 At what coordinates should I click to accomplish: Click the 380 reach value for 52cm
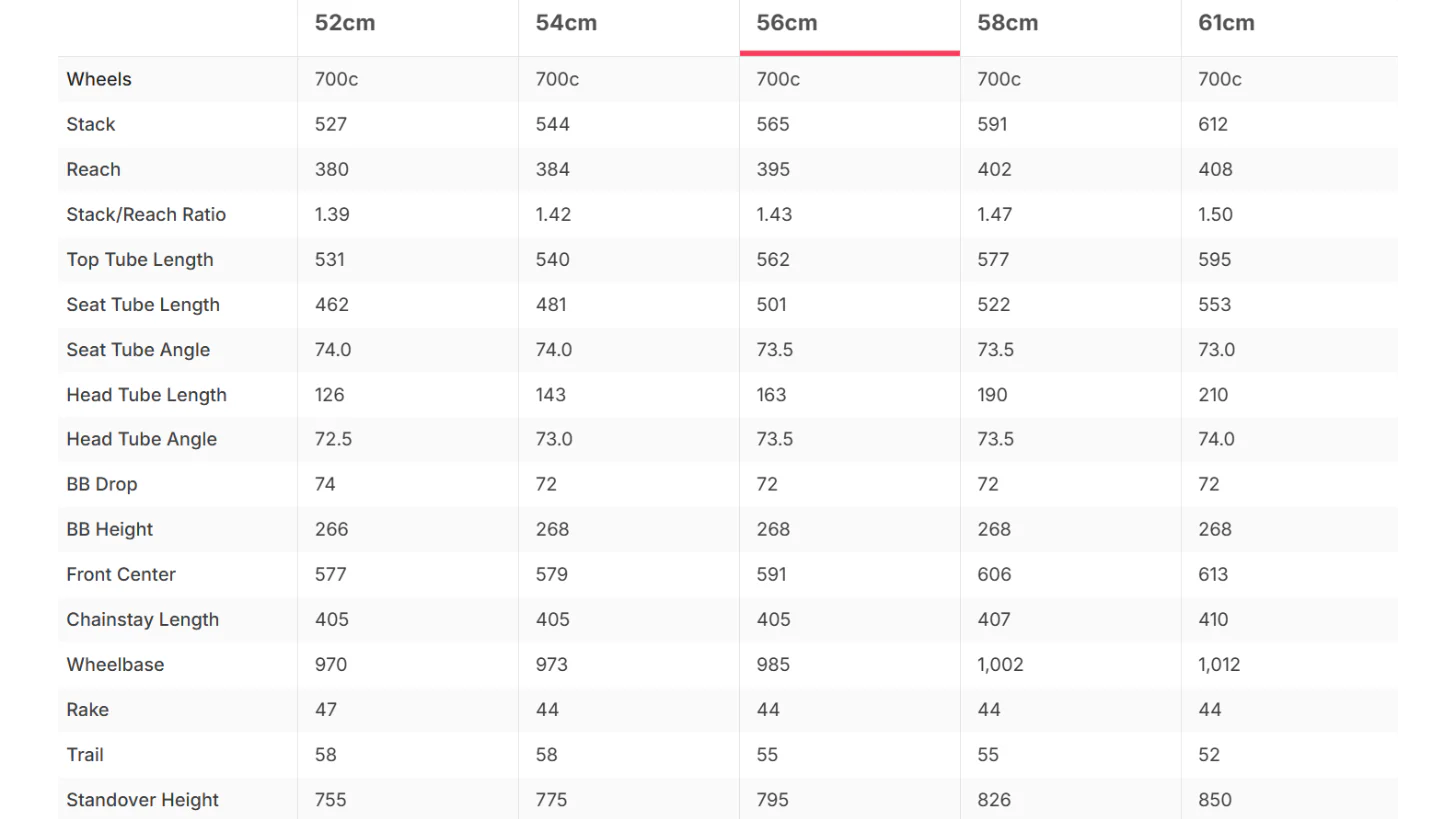pos(332,169)
